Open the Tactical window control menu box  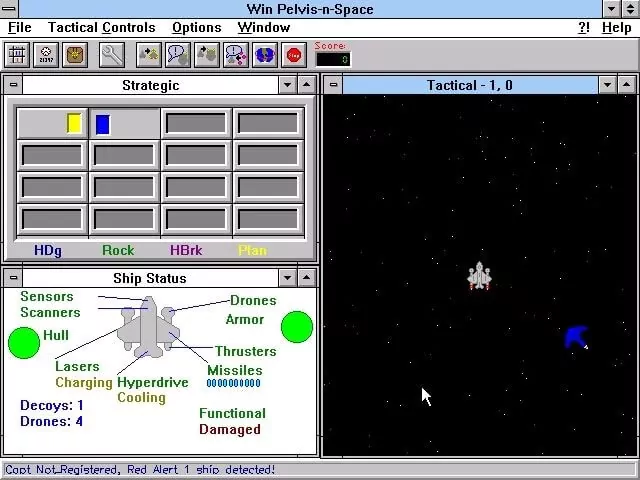(333, 85)
